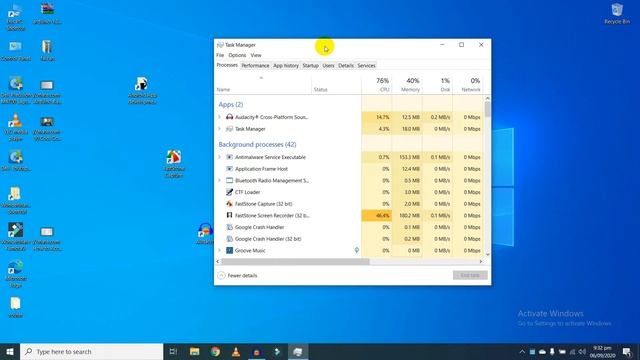Open Google Chrome from the taskbar
640x360 pixels.
tap(215, 351)
